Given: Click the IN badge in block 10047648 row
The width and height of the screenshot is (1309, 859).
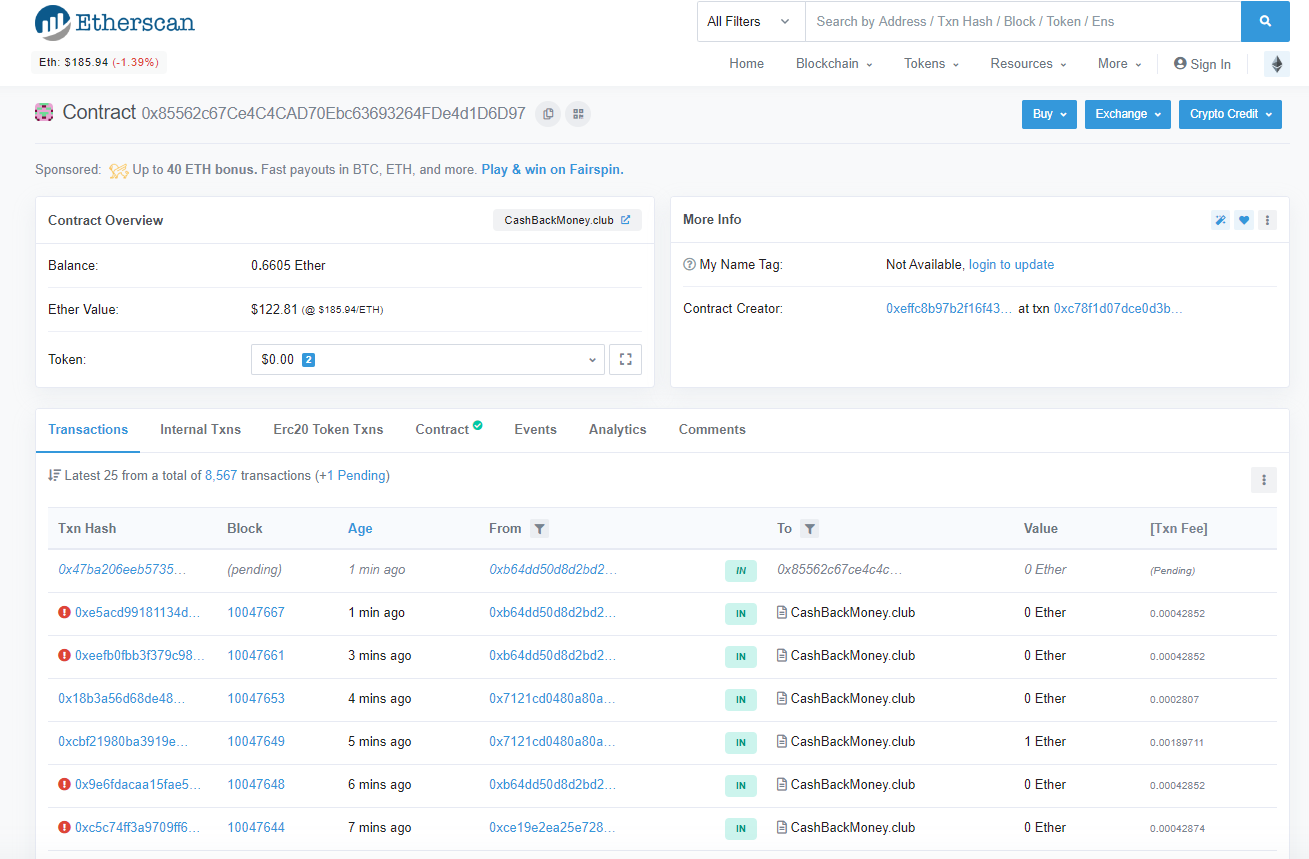Looking at the screenshot, I should (741, 785).
